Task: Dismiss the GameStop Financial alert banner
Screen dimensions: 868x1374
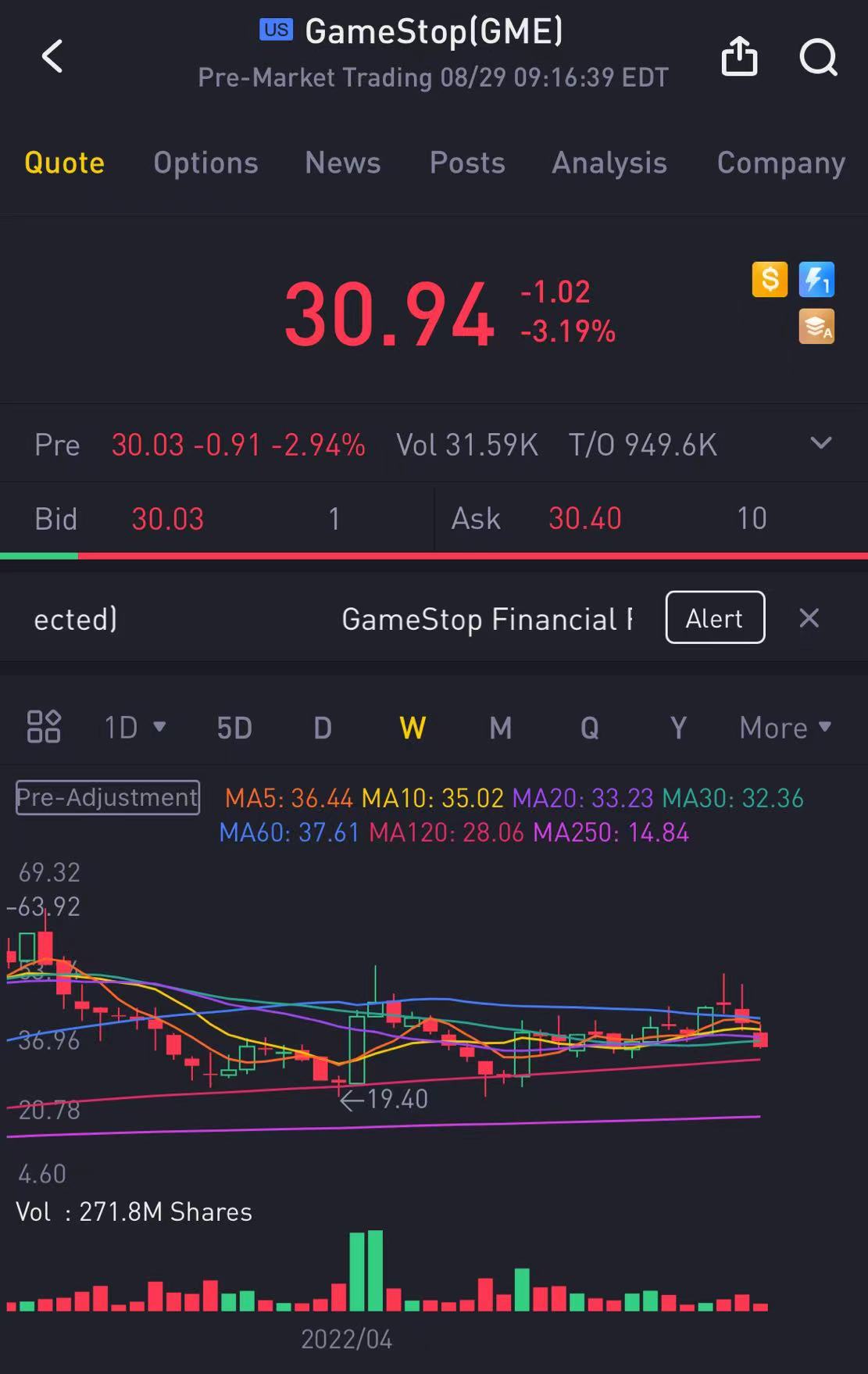Action: pos(809,618)
